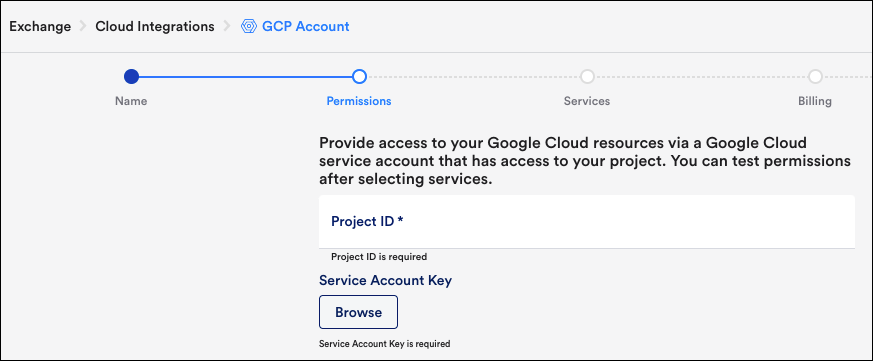
Task: Click the 'Project ID is required' message
Action: pyautogui.click(x=379, y=257)
